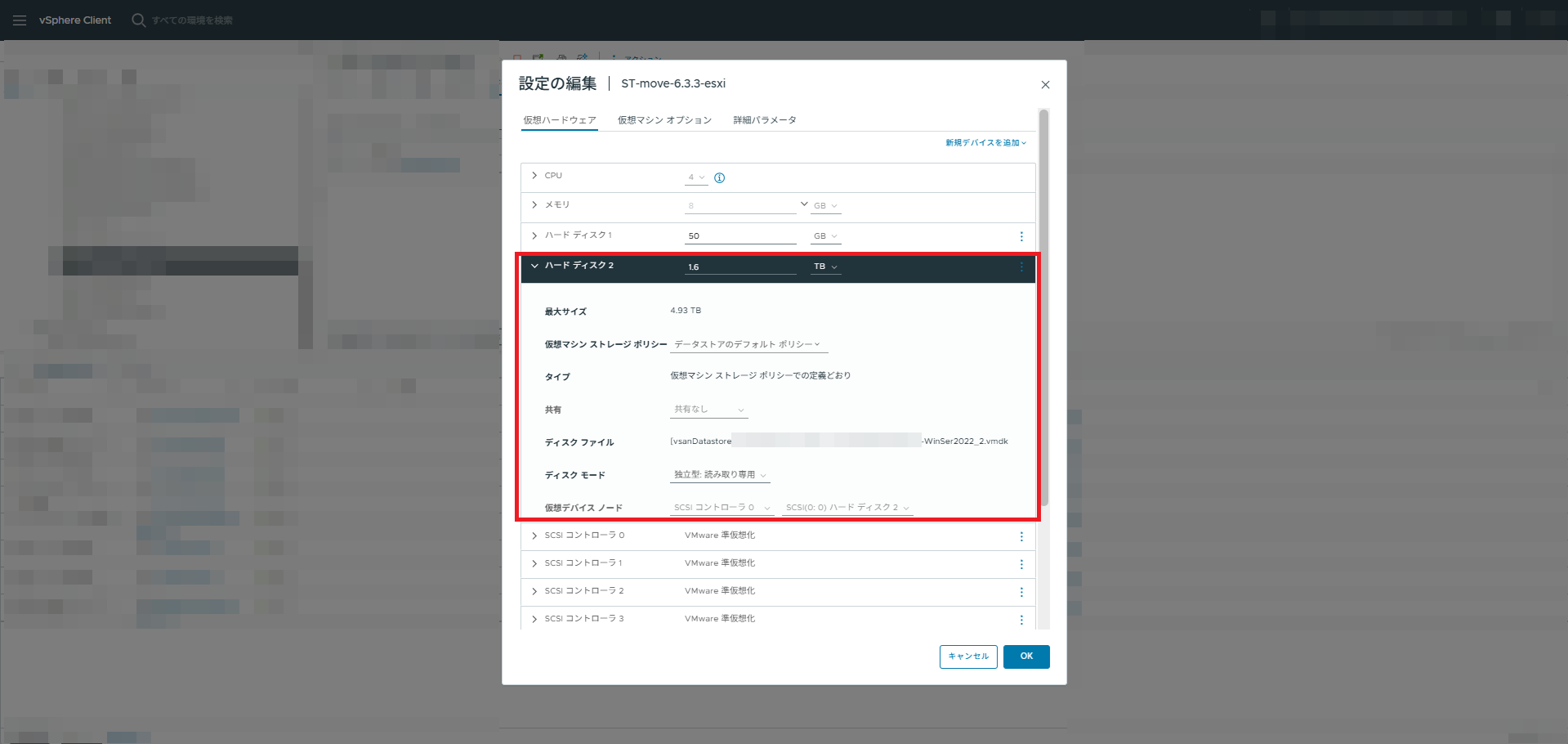Open Hard Disk 1 three-dot menu
Image resolution: width=1568 pixels, height=744 pixels.
pyautogui.click(x=1021, y=236)
